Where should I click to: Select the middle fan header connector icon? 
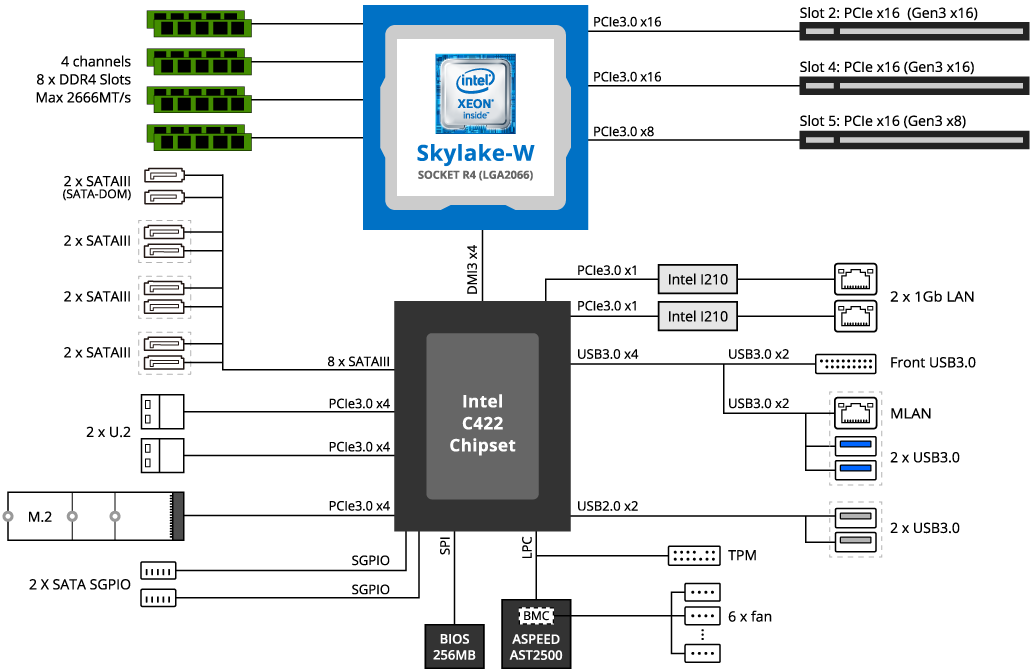pyautogui.click(x=702, y=616)
